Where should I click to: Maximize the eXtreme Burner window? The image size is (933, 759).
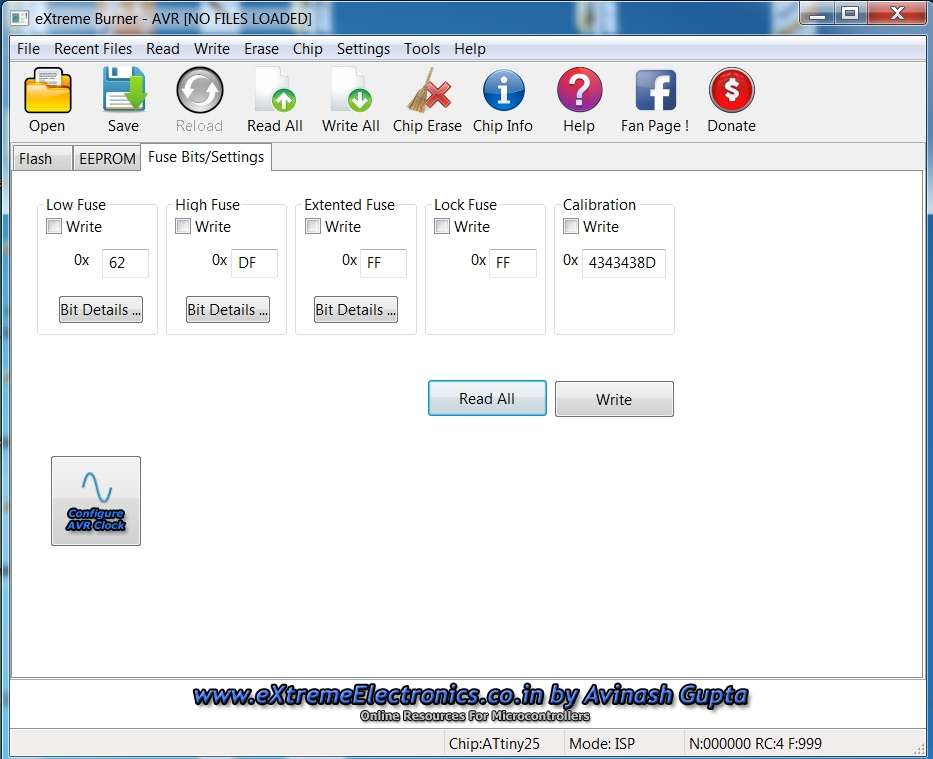(x=851, y=13)
